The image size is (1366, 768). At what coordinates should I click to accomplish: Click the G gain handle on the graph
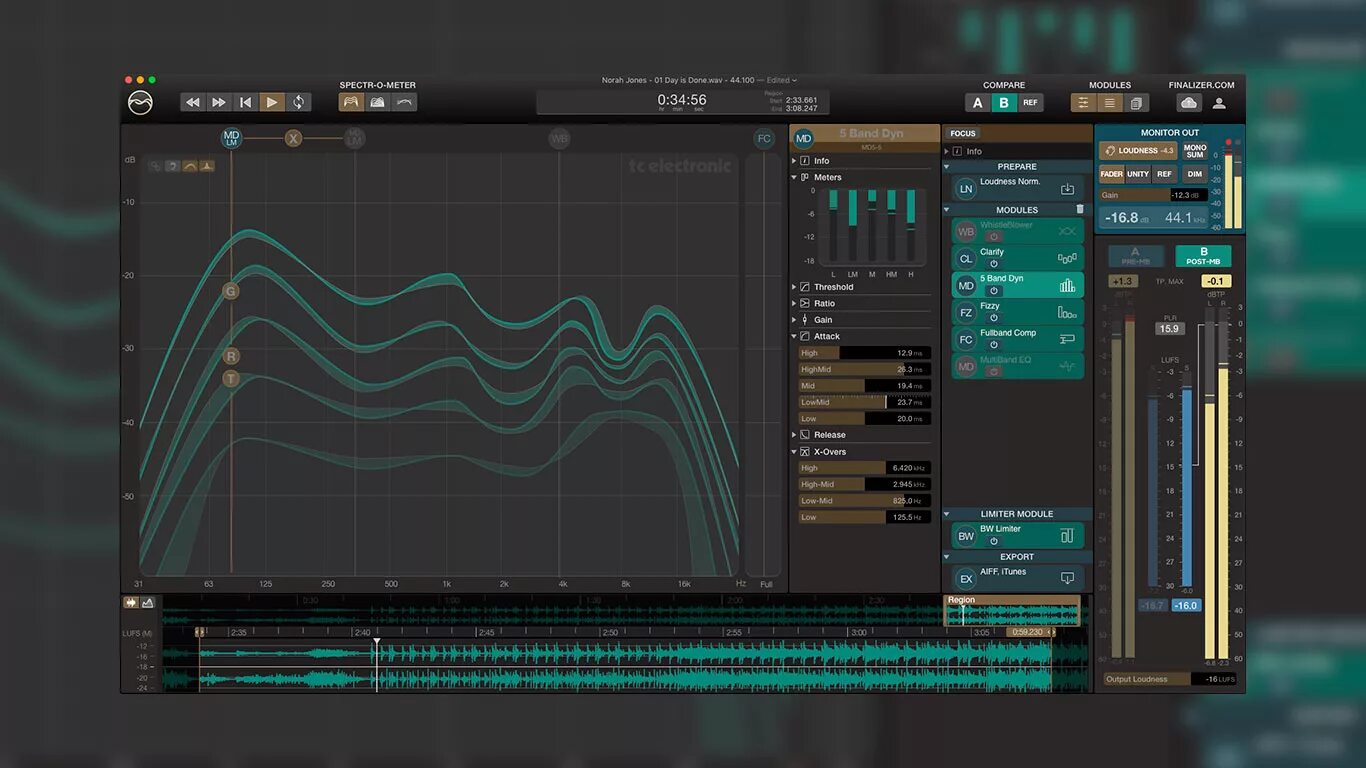click(x=231, y=291)
